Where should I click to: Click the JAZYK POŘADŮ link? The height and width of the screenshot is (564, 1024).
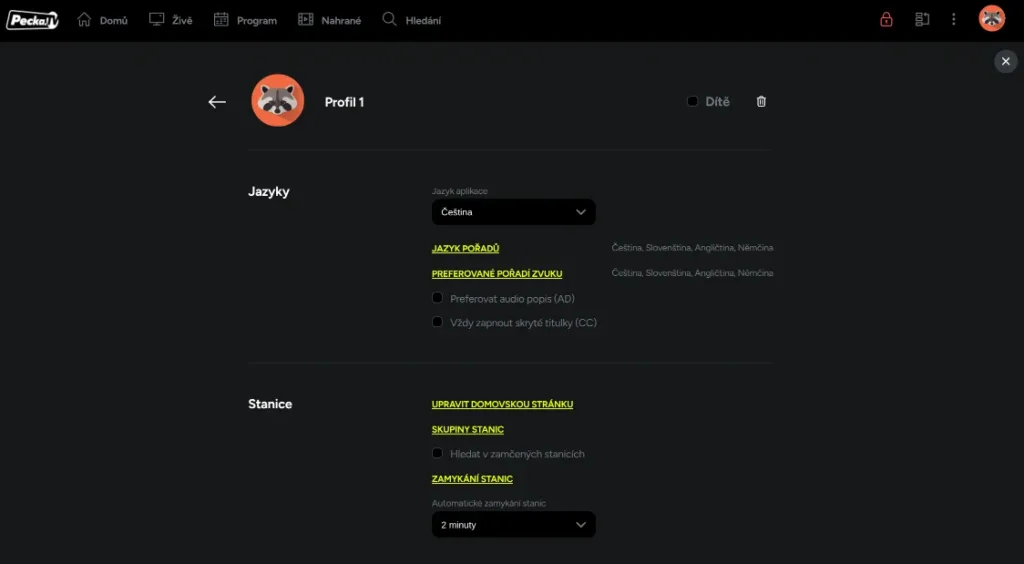click(465, 248)
